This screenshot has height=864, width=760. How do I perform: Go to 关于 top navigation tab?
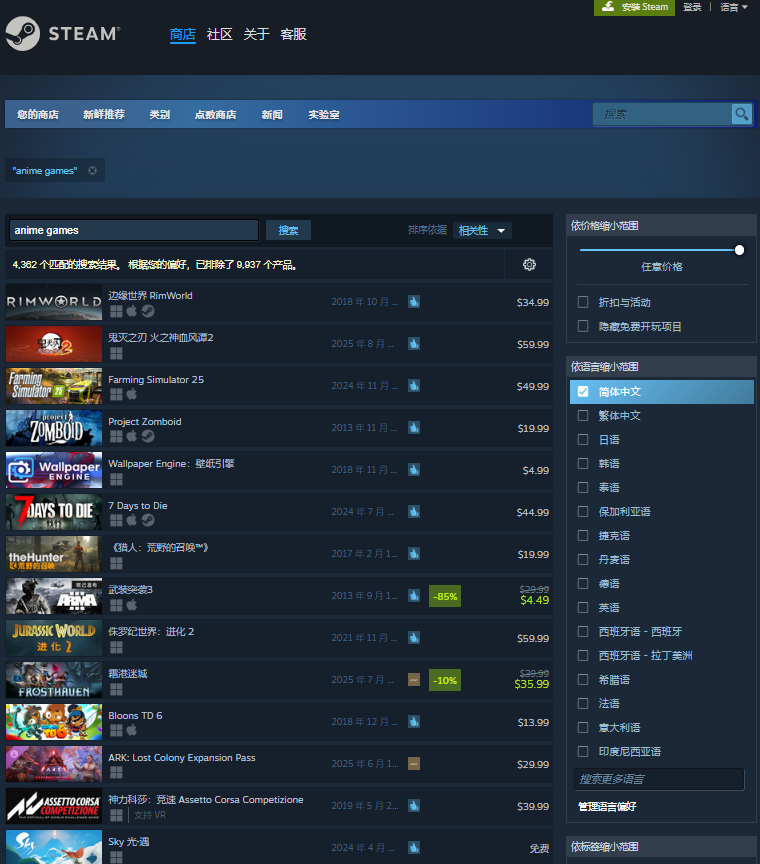[256, 34]
